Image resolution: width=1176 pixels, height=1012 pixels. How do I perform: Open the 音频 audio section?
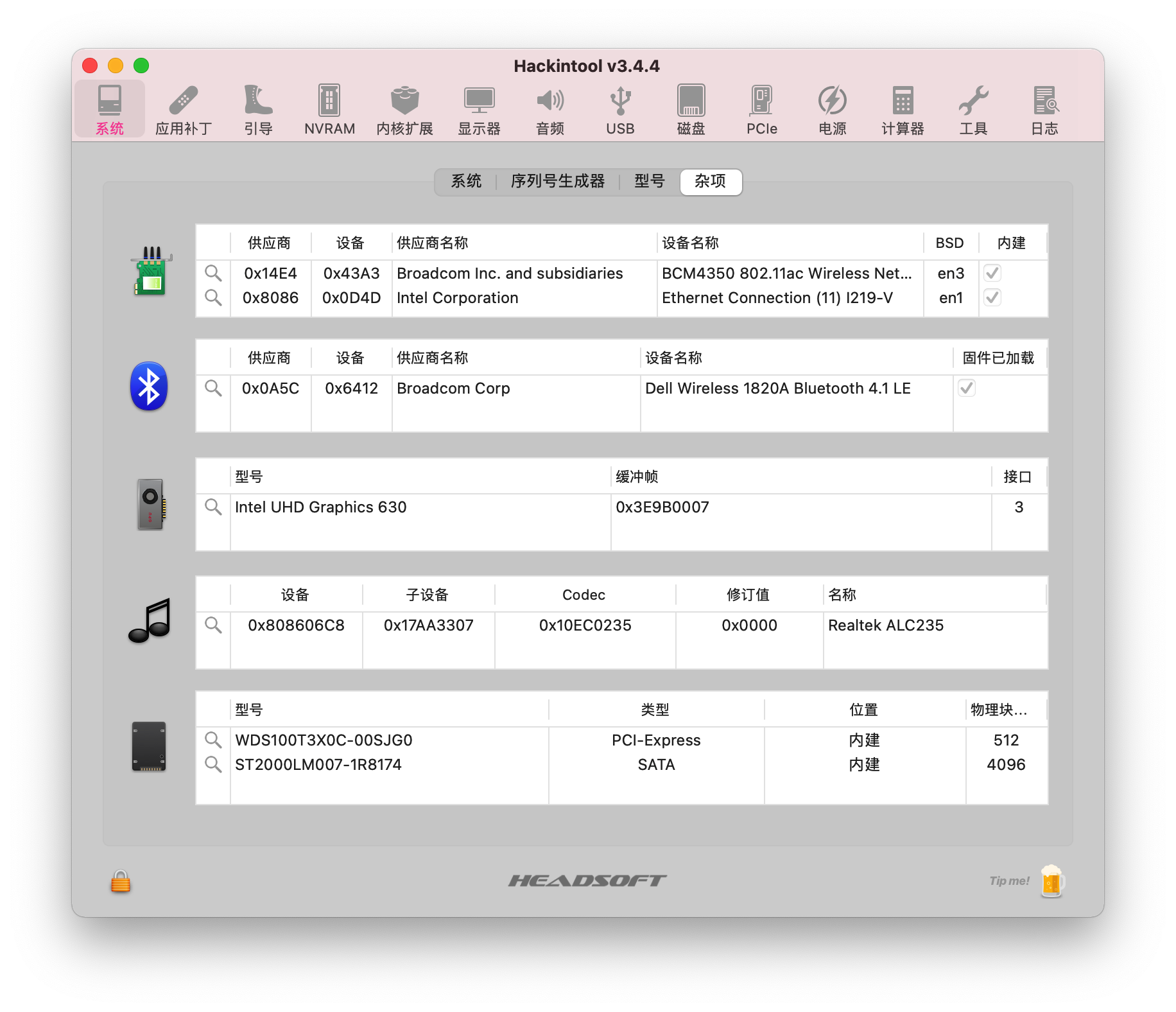(x=550, y=110)
